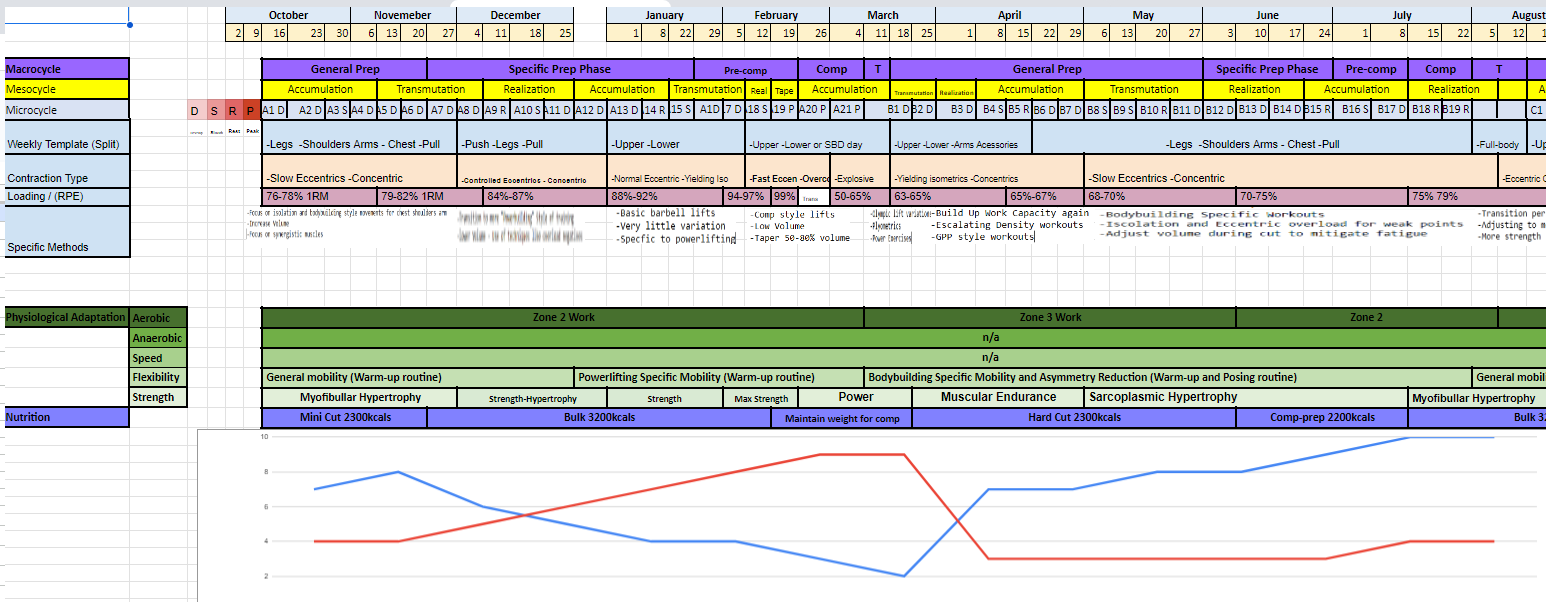Click the Specific Prep Phase cell under October
Viewport: 1546px width, 602px height.
(560, 68)
